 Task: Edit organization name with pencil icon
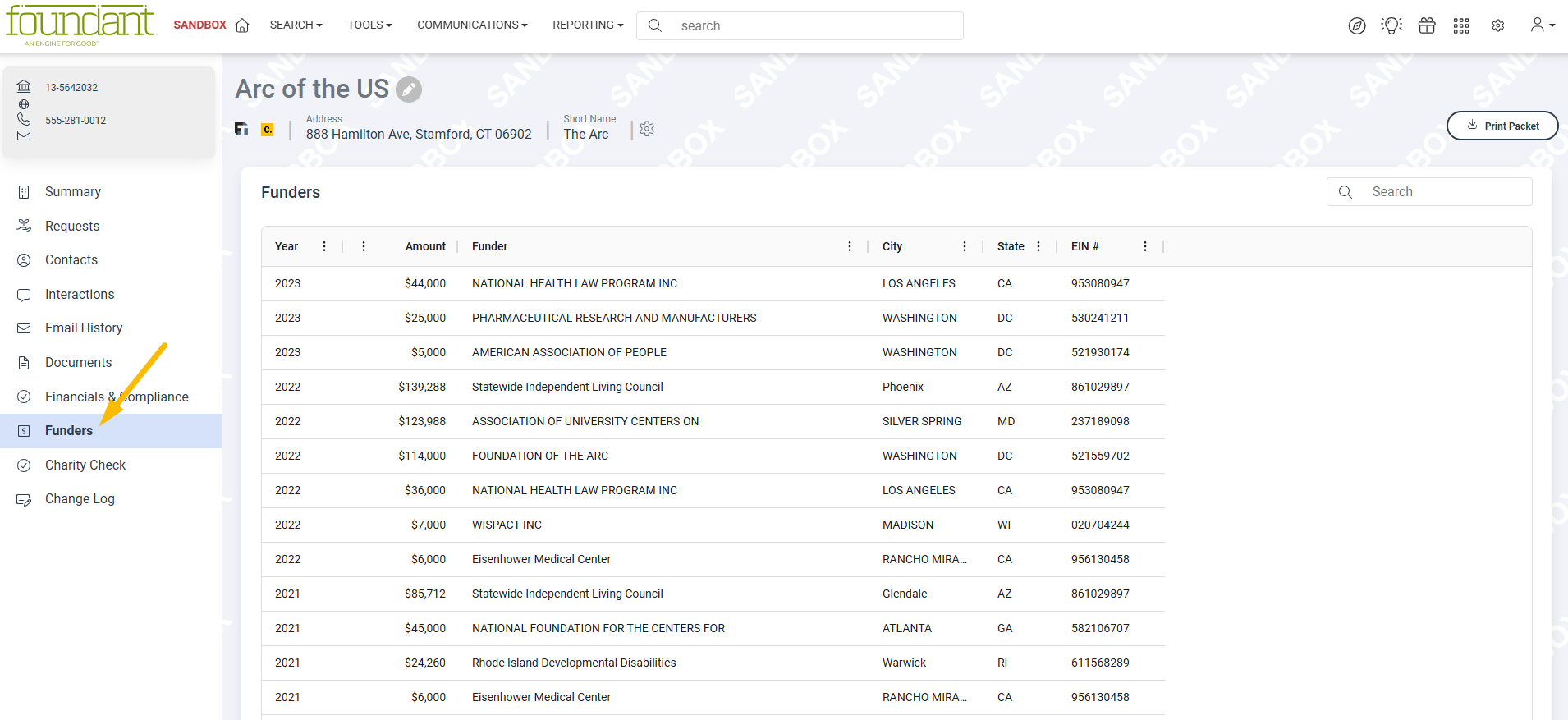(x=409, y=89)
